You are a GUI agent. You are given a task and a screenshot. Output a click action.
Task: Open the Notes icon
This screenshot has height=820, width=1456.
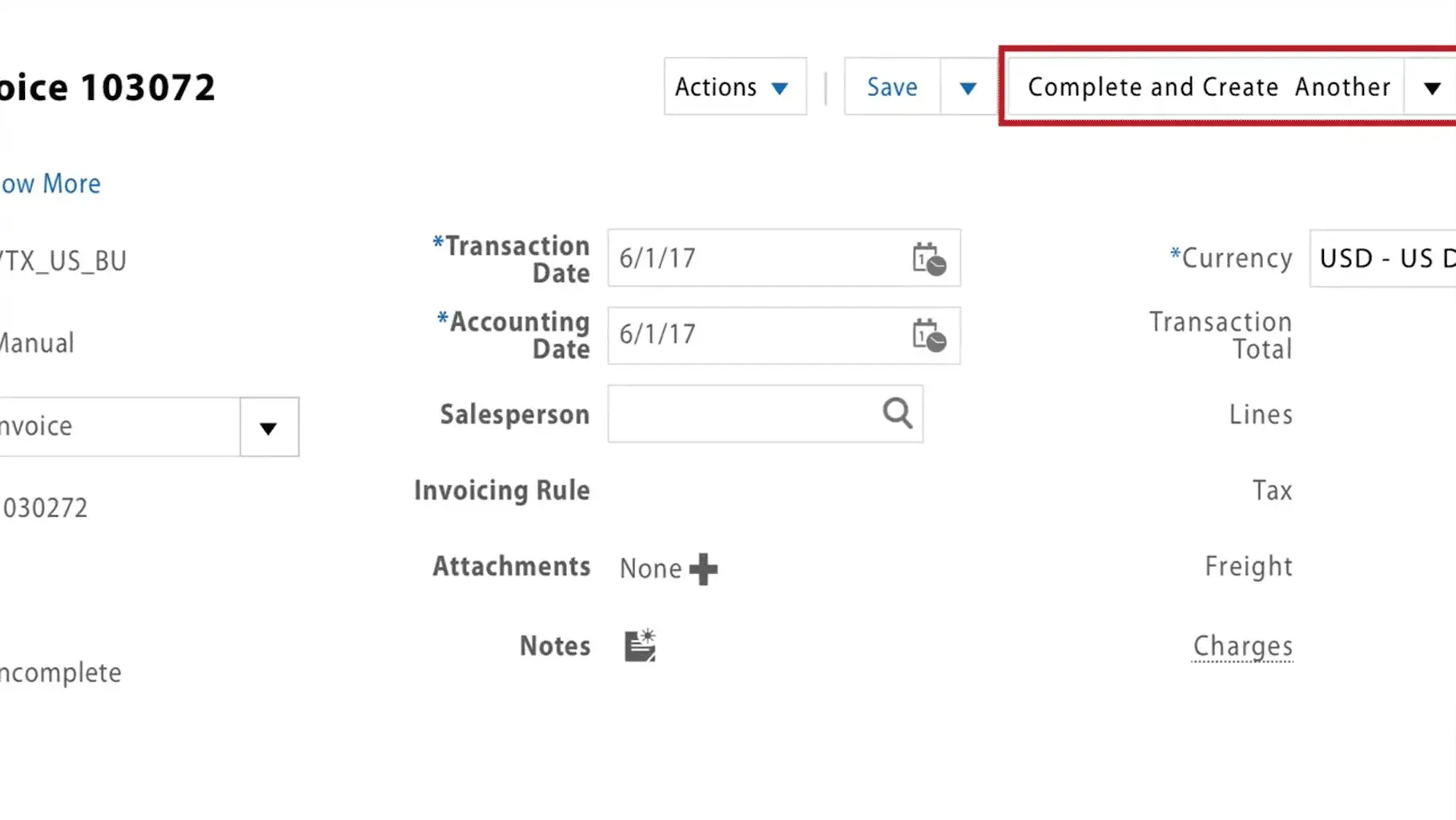(640, 645)
